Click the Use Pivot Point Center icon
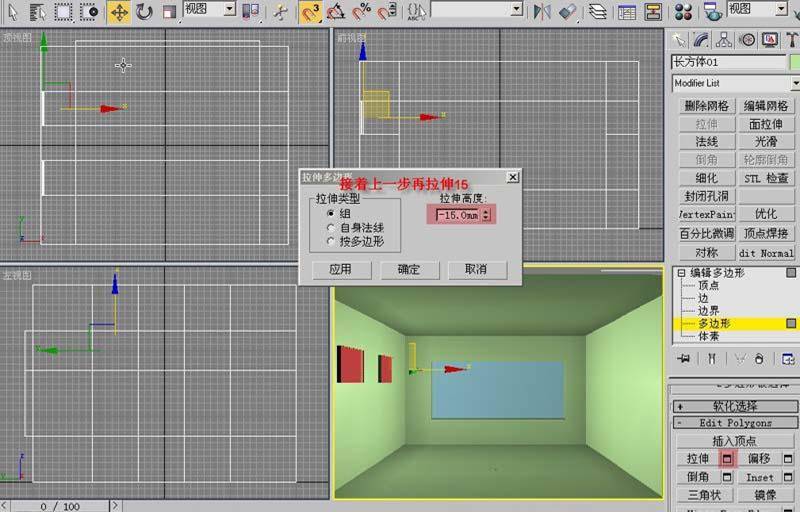The image size is (800, 512). pyautogui.click(x=251, y=11)
